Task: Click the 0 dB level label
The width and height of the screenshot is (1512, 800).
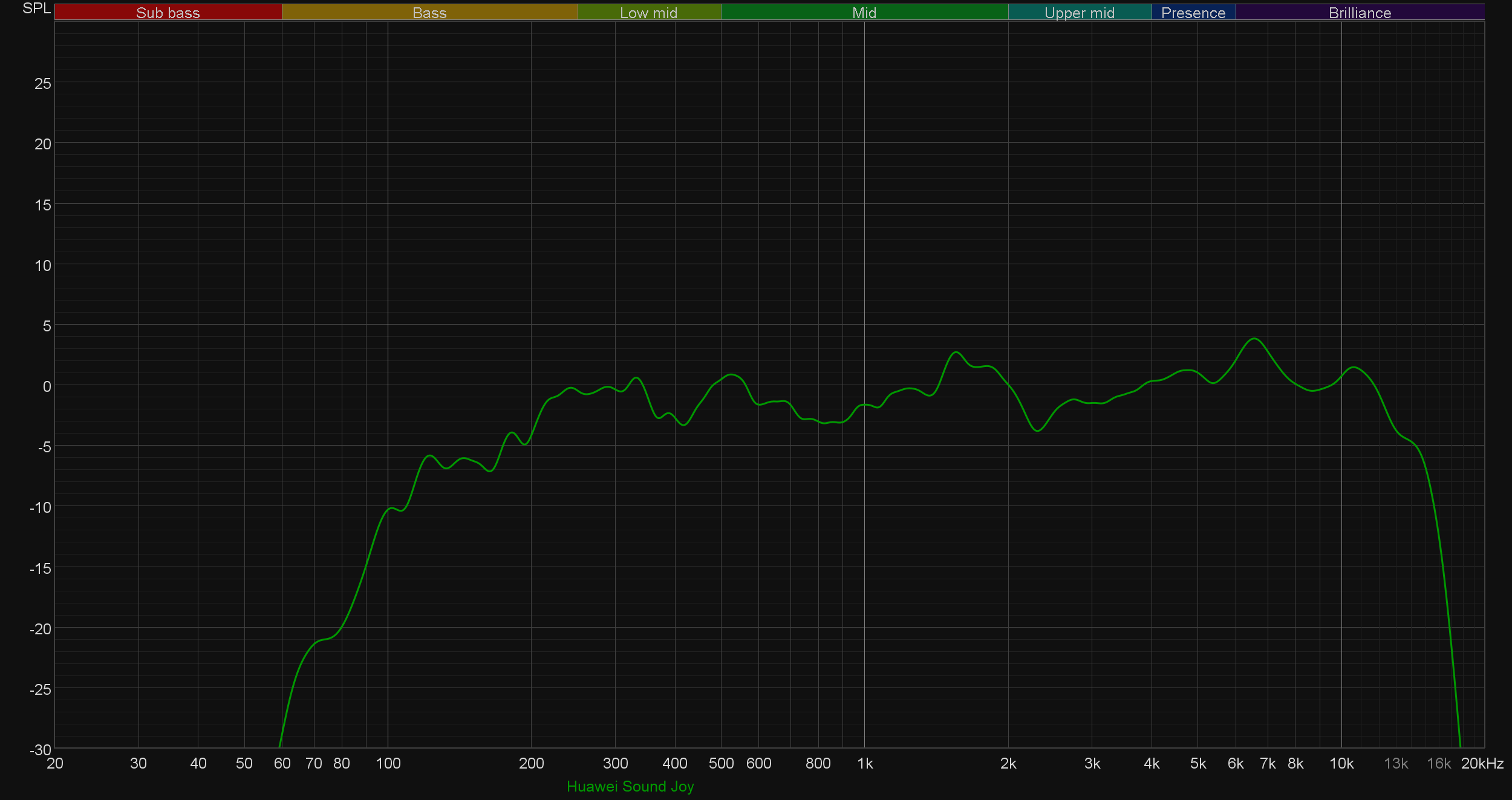Action: [47, 386]
